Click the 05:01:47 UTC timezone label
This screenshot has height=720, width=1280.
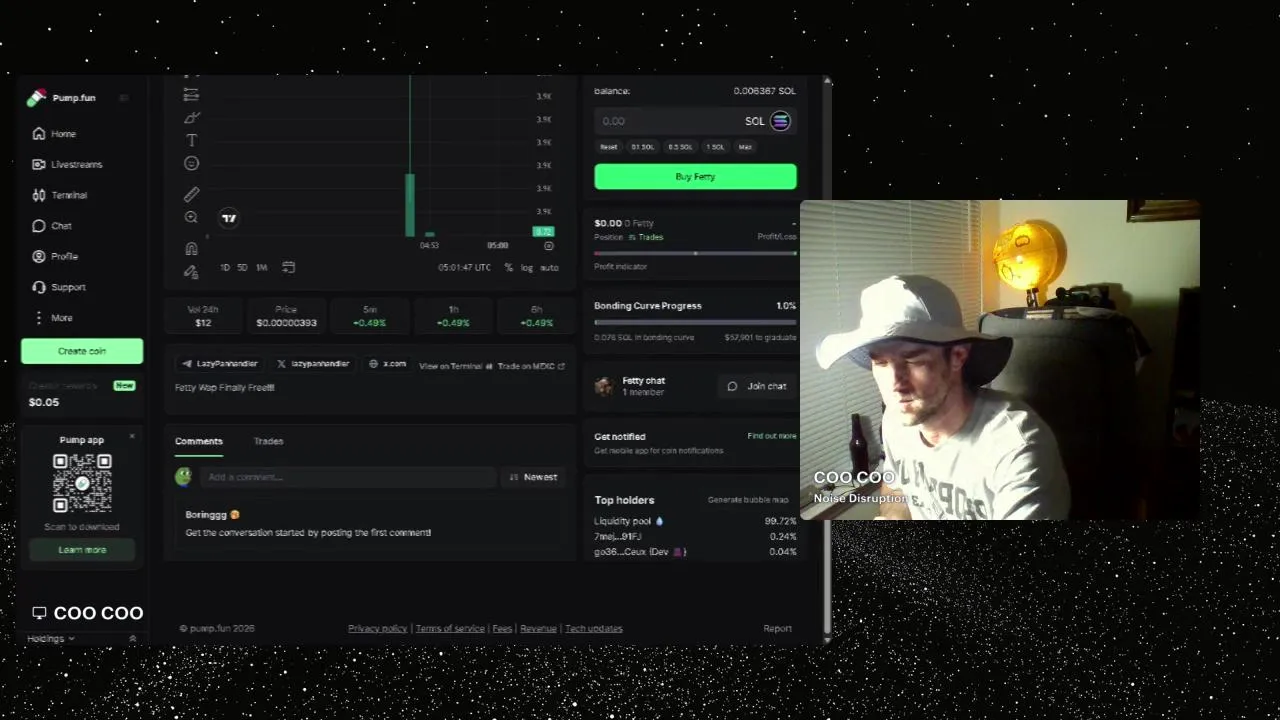(464, 268)
